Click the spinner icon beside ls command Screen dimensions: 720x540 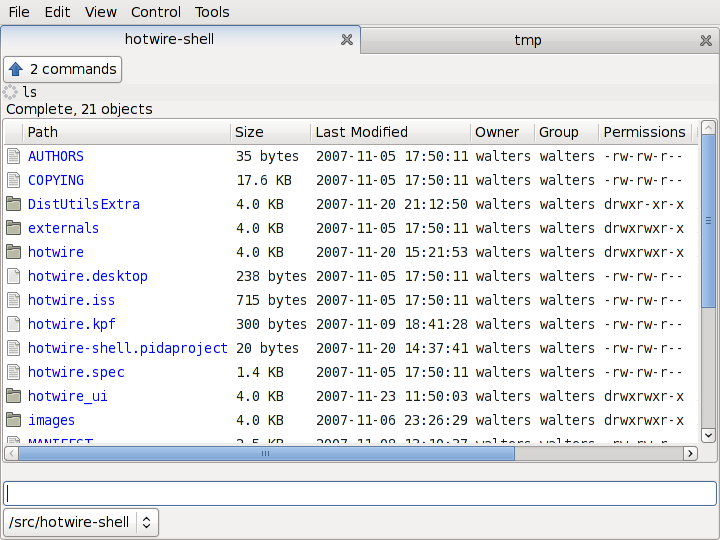coord(10,92)
